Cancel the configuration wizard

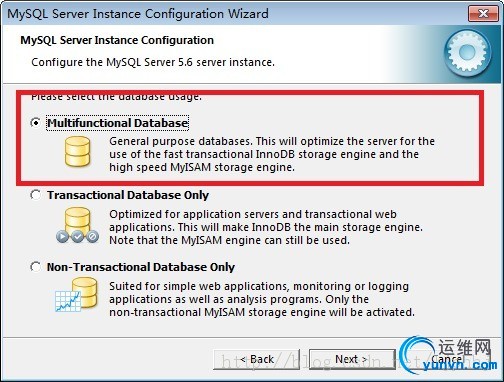(x=447, y=359)
